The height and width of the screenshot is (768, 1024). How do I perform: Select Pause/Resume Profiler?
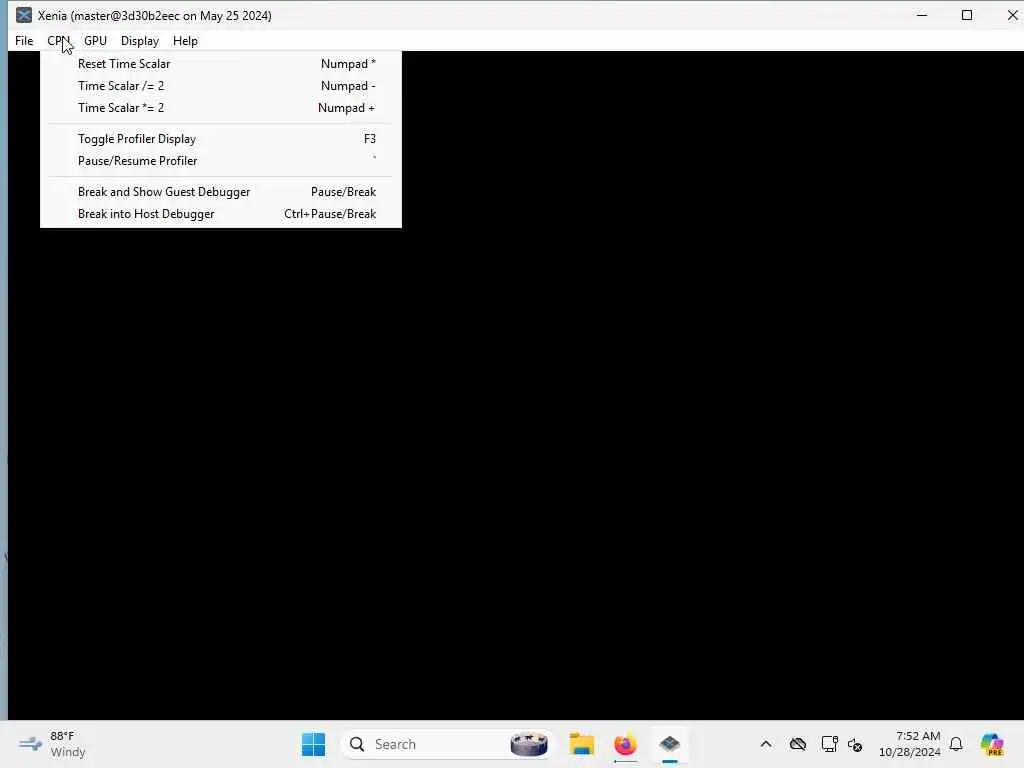221,161
